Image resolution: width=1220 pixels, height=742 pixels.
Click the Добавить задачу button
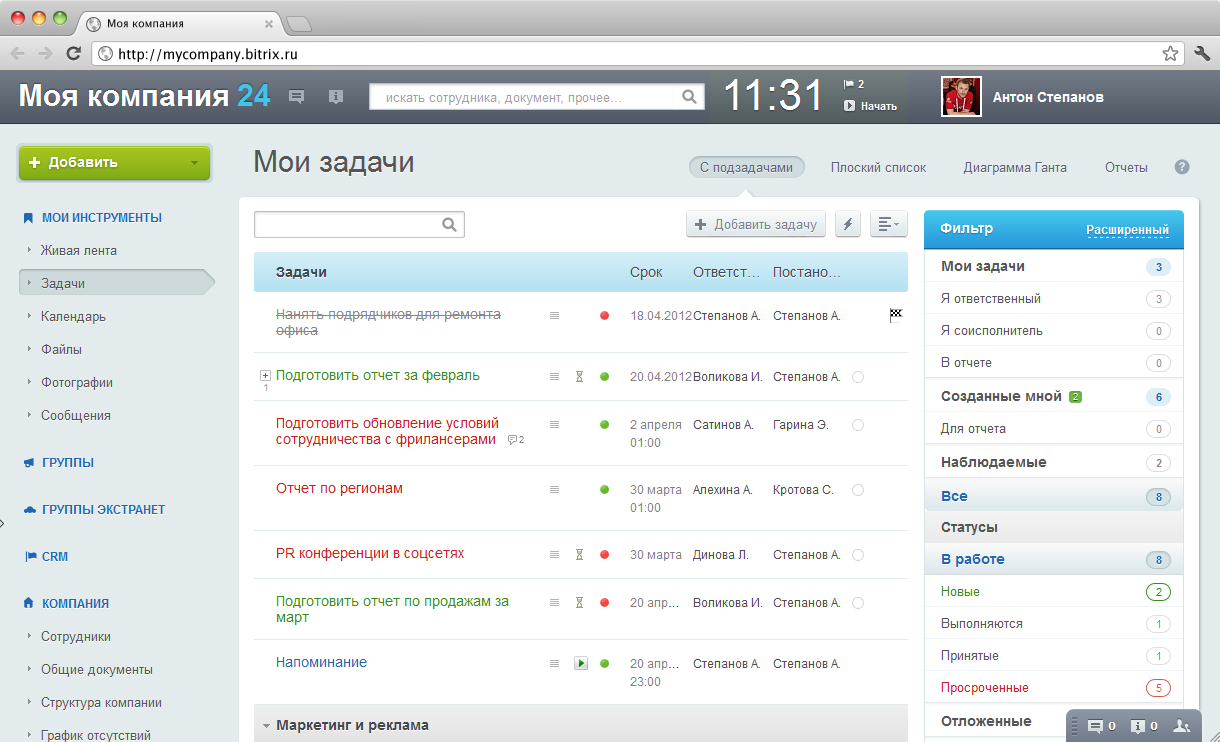pos(757,225)
